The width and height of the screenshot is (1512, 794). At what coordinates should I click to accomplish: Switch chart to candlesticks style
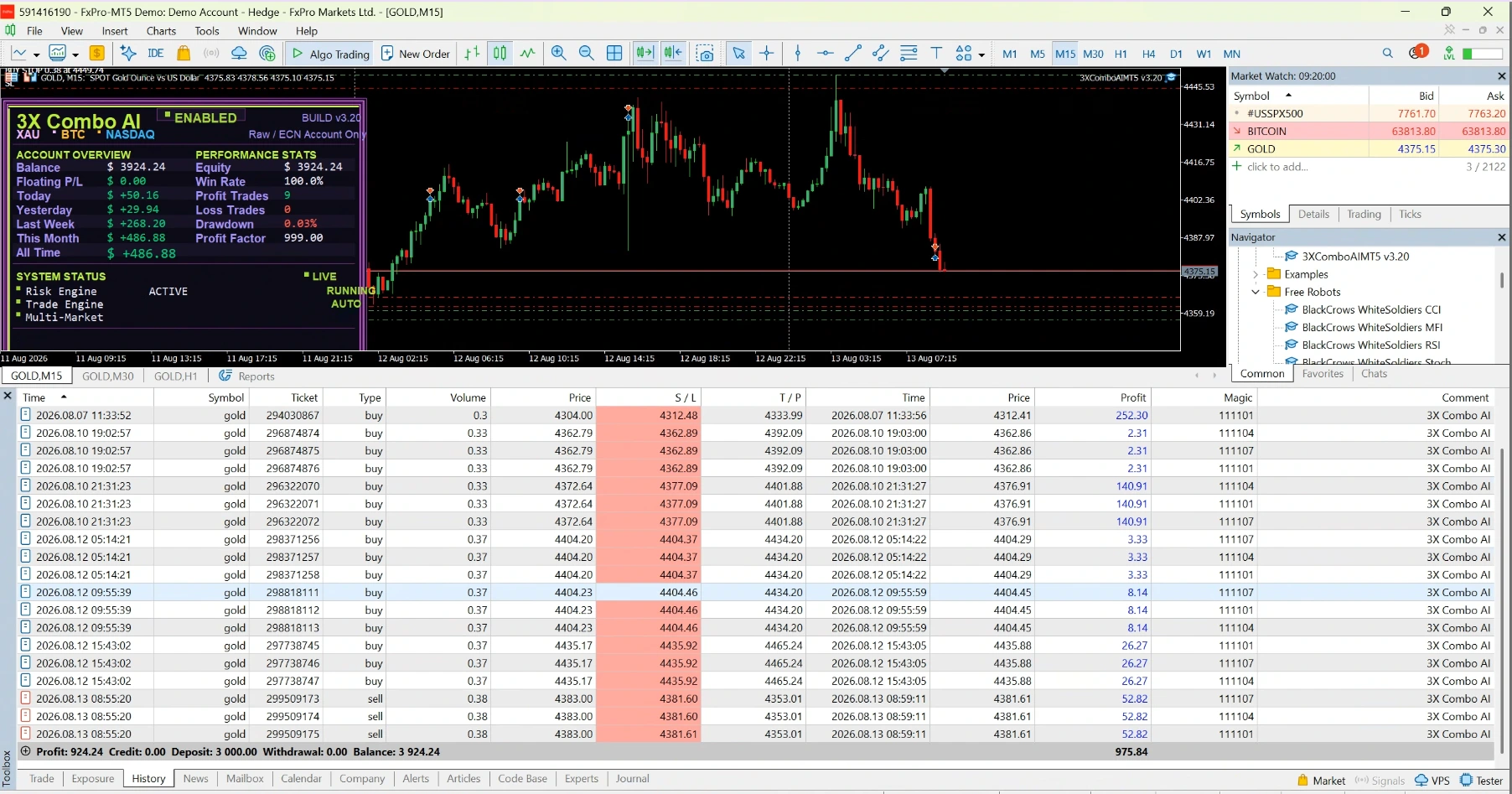tap(500, 54)
